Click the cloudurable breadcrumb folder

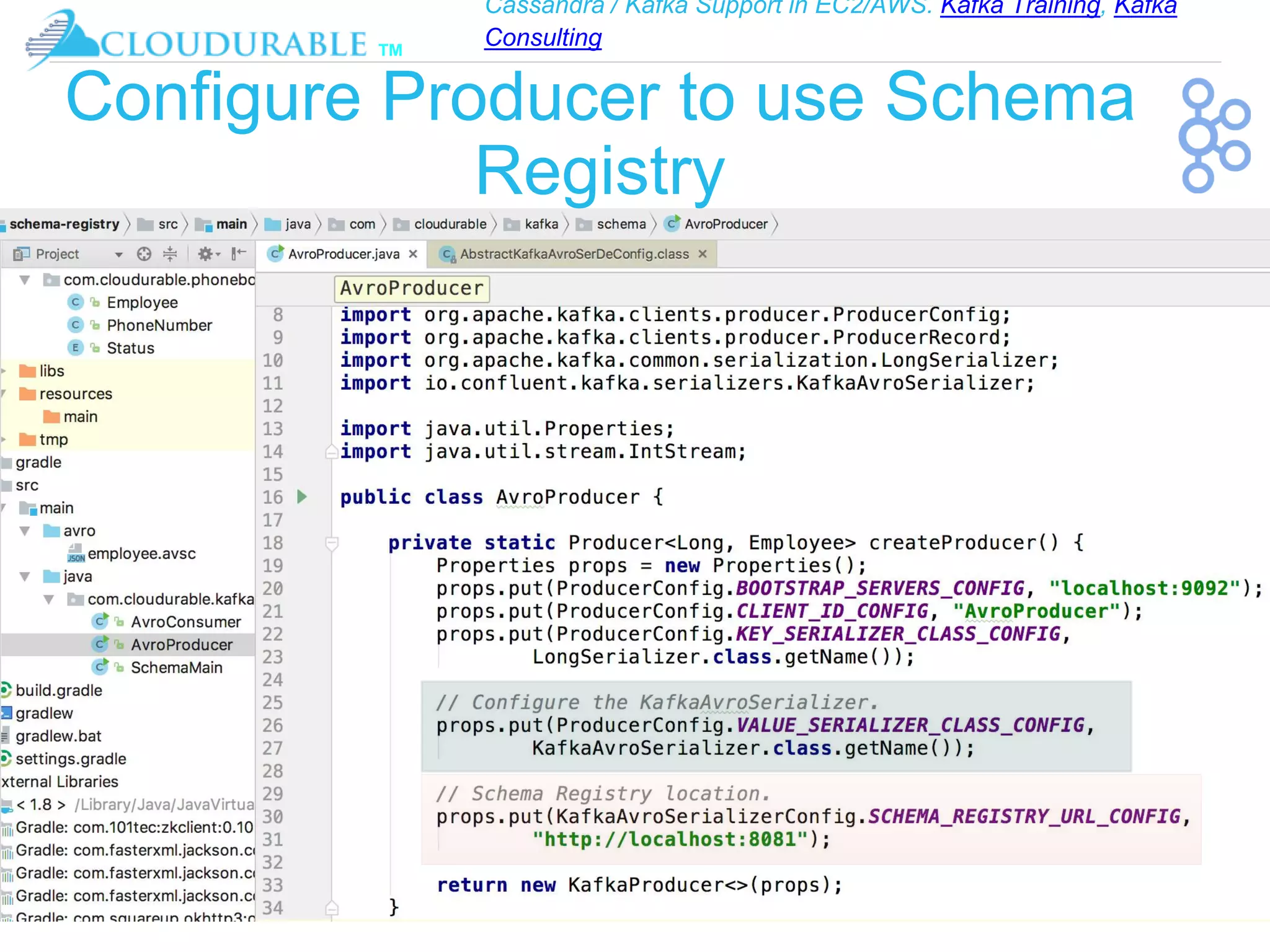point(450,224)
